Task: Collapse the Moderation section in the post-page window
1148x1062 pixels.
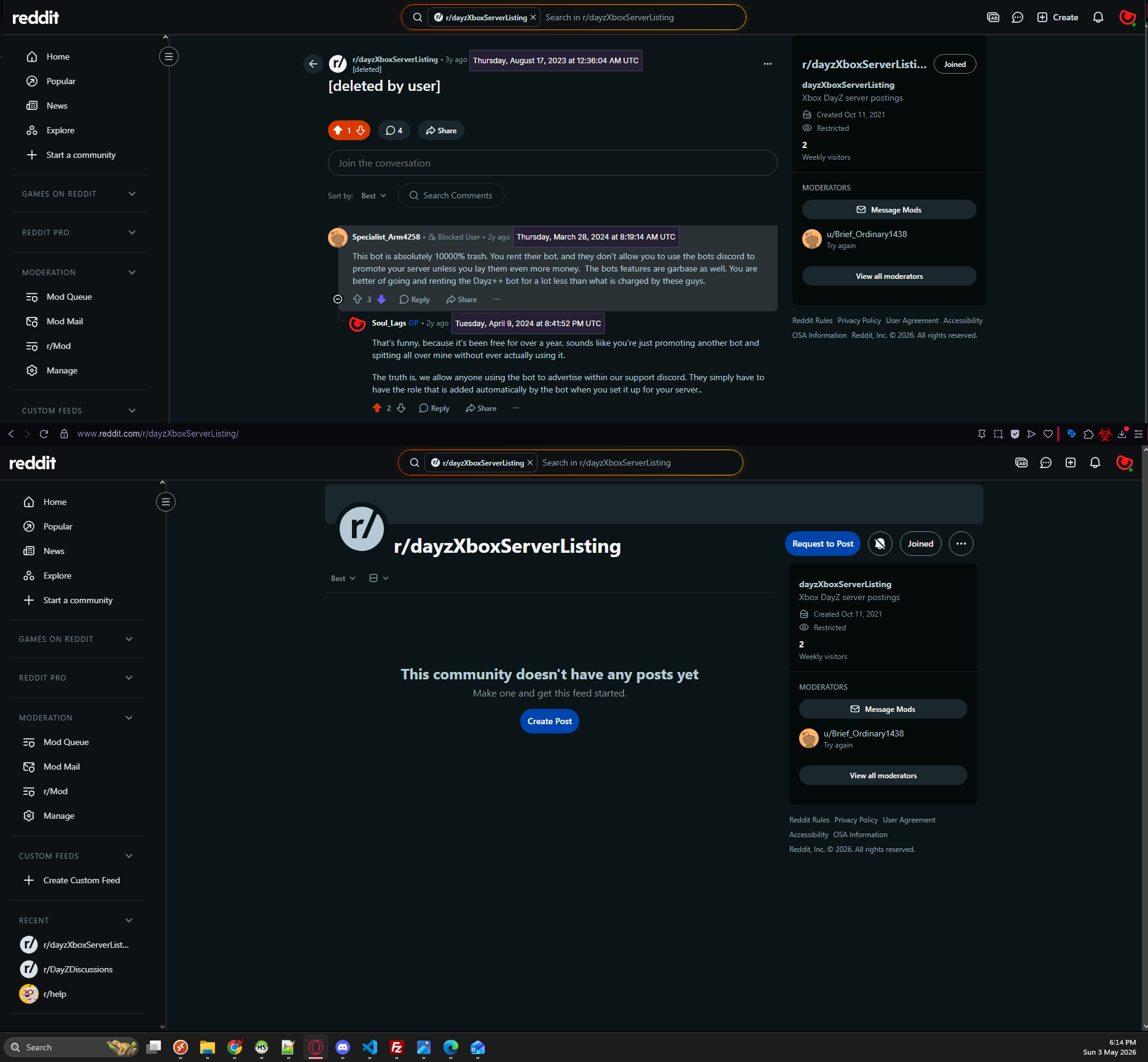Action: point(79,272)
